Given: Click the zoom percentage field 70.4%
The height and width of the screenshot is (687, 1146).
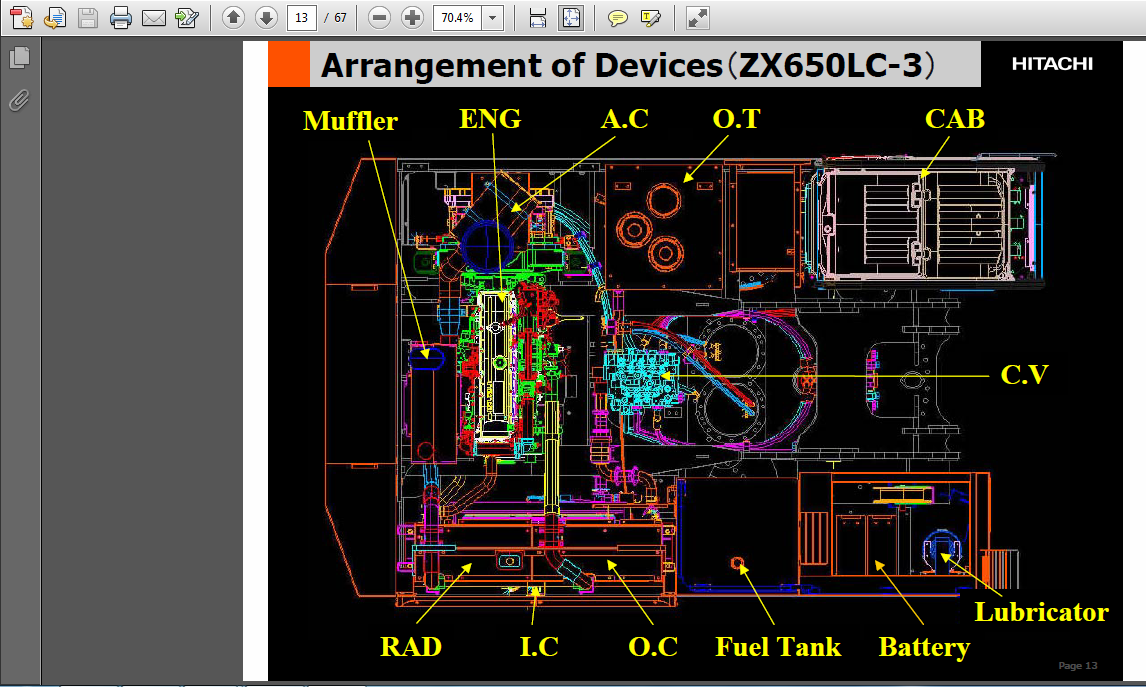Looking at the screenshot, I should (458, 18).
